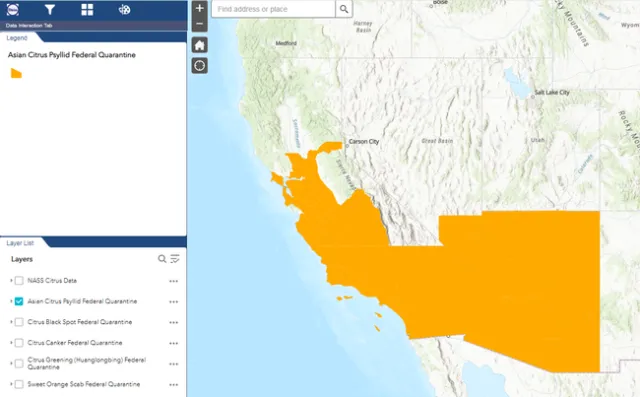
Task: Submit search with magnifier button
Action: pos(344,9)
